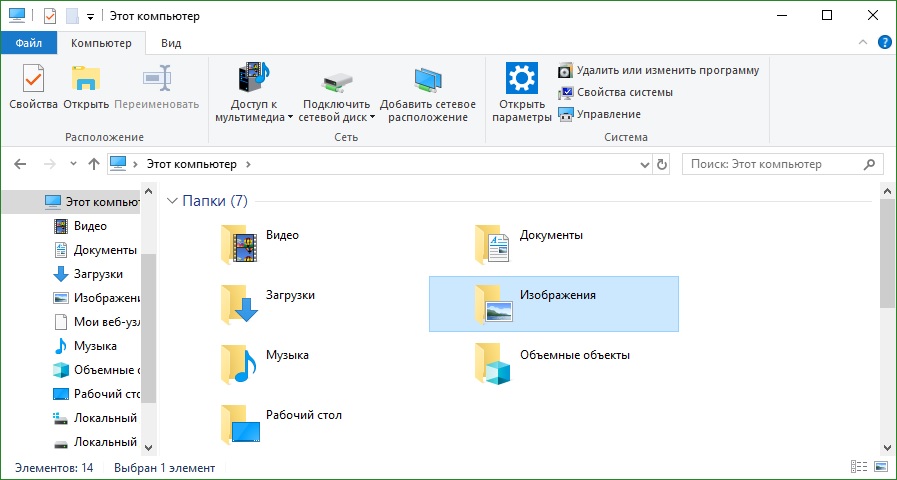Click the Свойства (Properties) ribbon icon
897x480 pixels.
click(33, 86)
